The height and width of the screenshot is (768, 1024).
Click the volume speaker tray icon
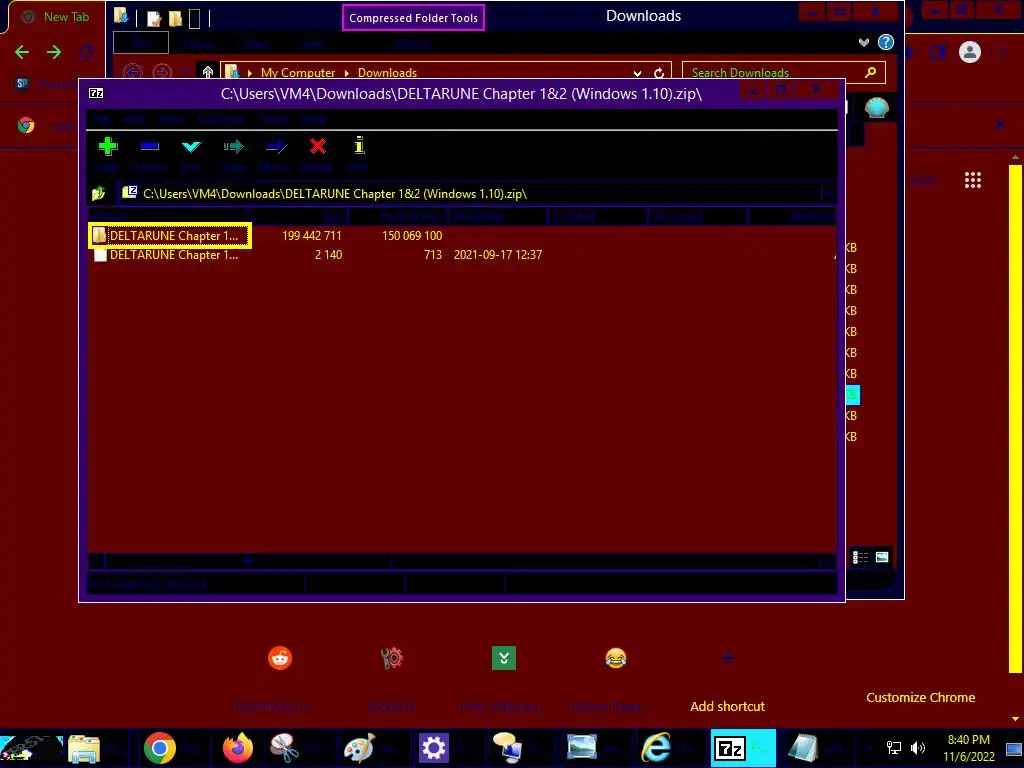click(918, 748)
